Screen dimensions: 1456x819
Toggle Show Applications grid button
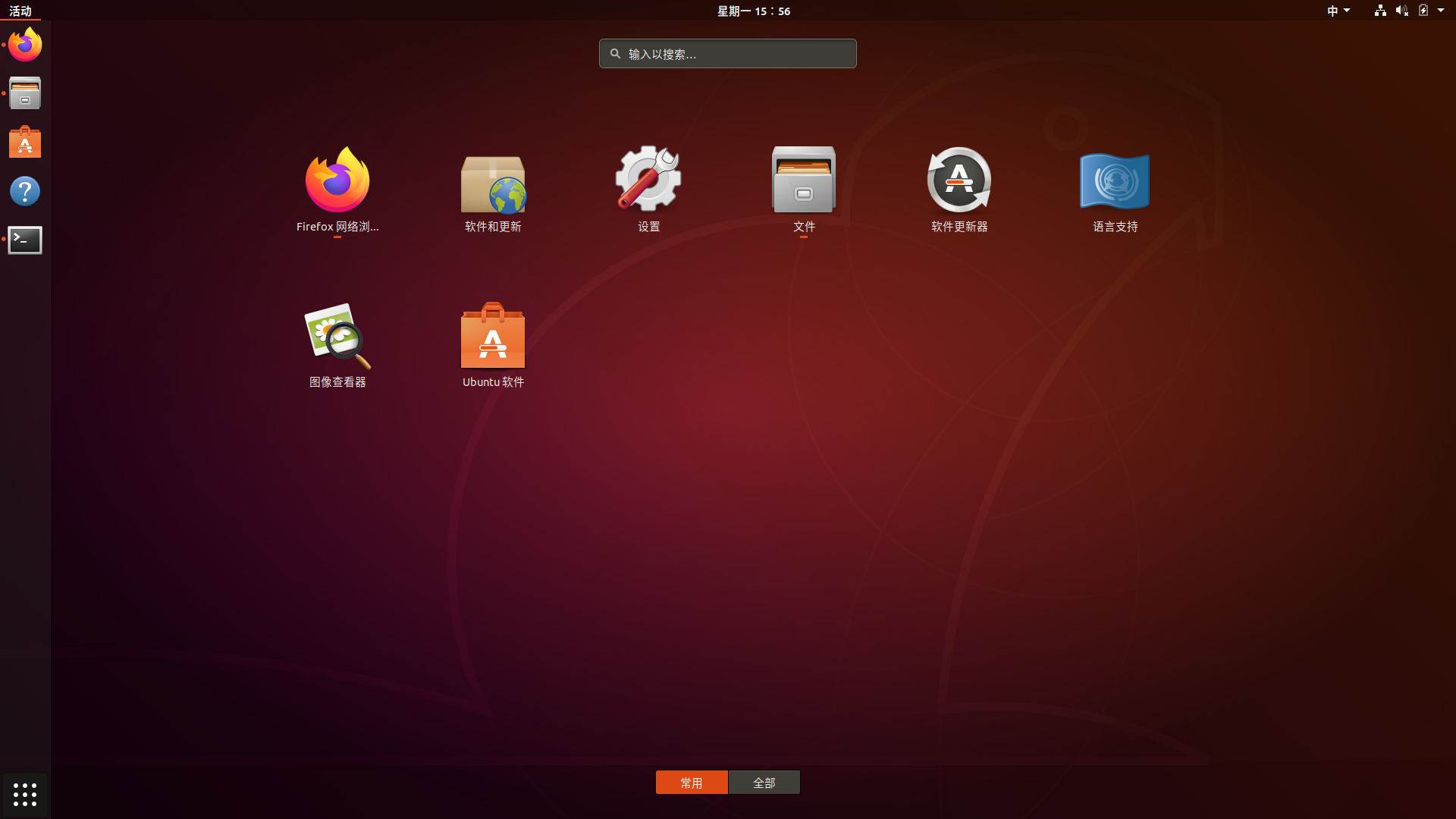[25, 795]
